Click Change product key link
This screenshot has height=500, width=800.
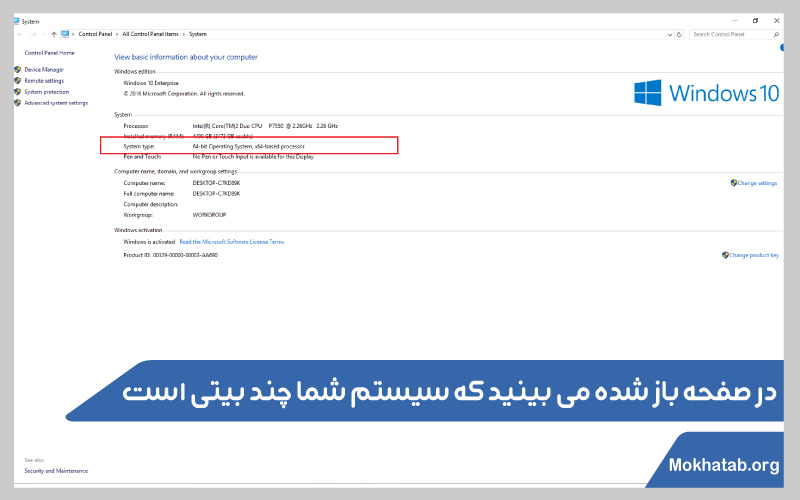(754, 255)
